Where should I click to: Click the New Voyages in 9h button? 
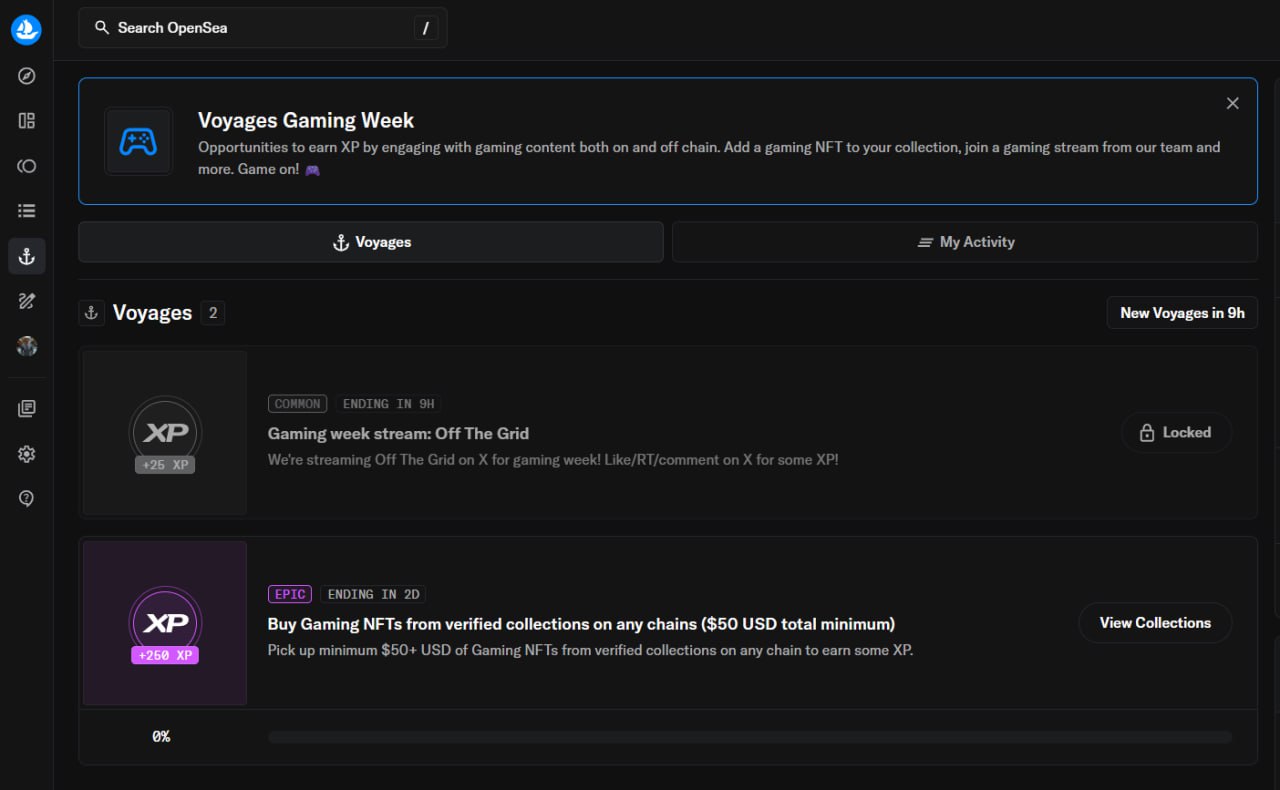pos(1182,313)
